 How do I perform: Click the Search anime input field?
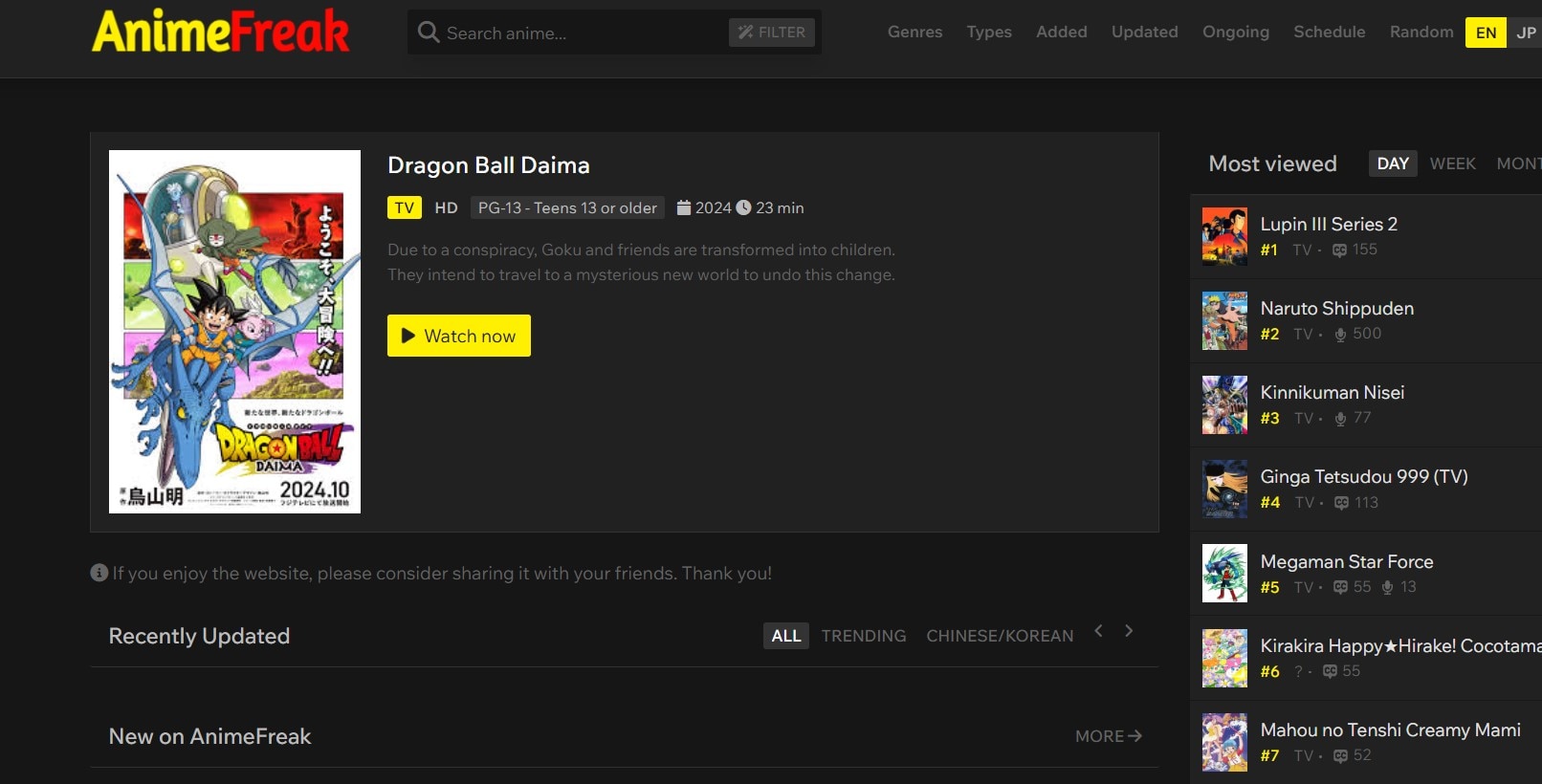pyautogui.click(x=582, y=33)
